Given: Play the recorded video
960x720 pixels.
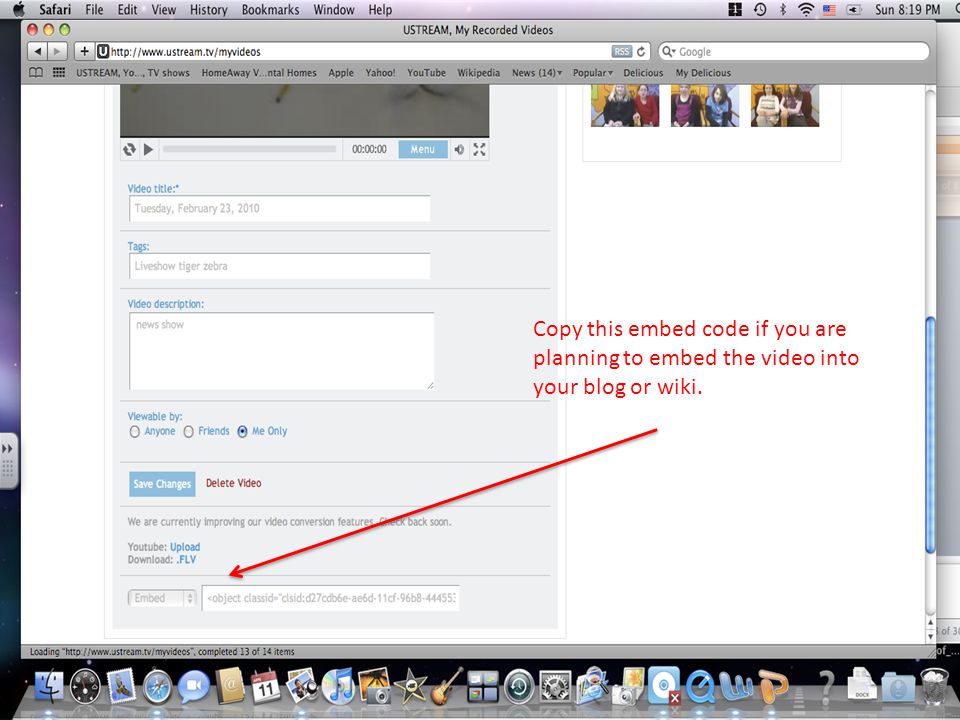Looking at the screenshot, I should (148, 149).
